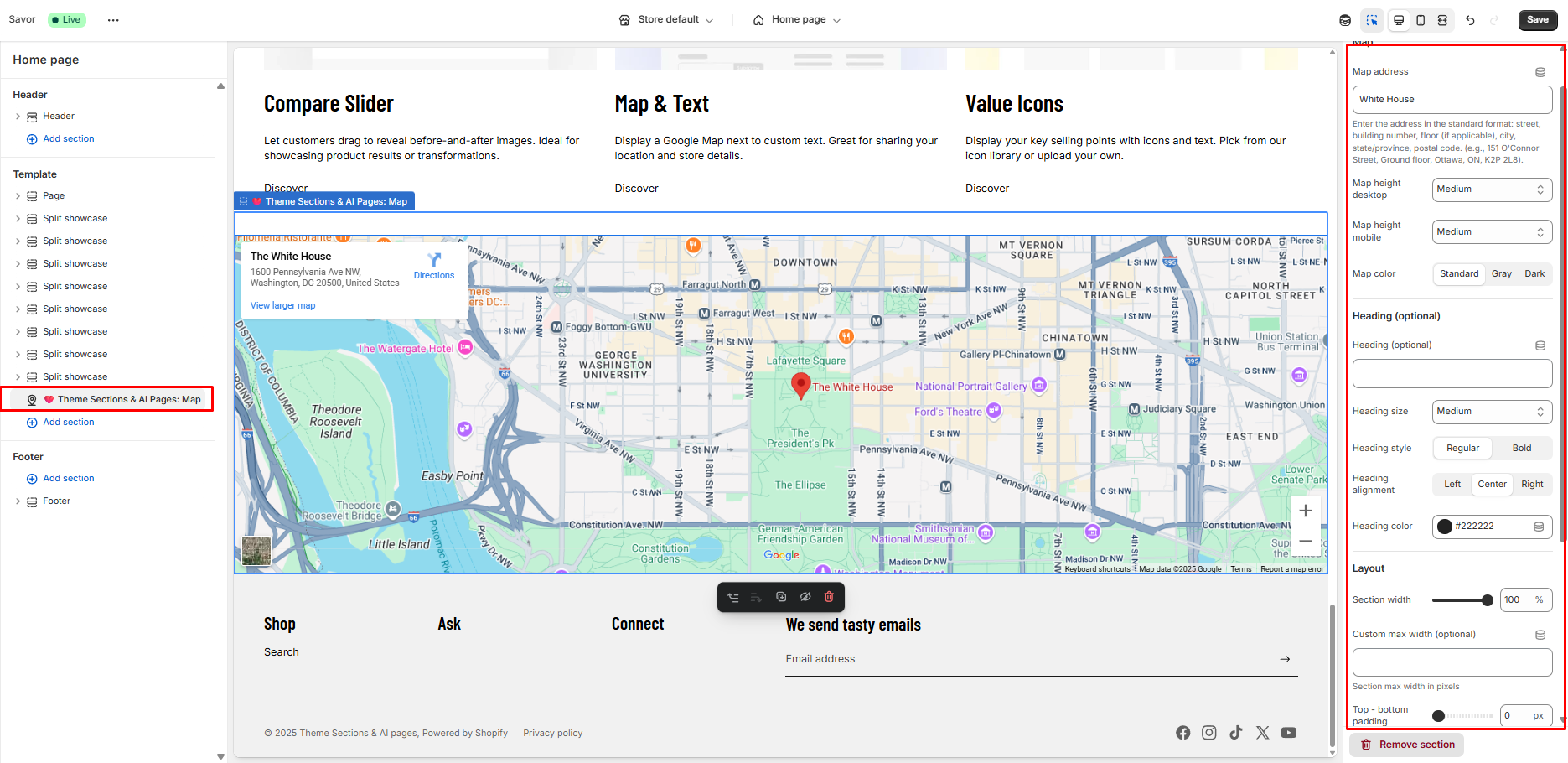
Task: Adjust the Section width slider
Action: (1462, 600)
